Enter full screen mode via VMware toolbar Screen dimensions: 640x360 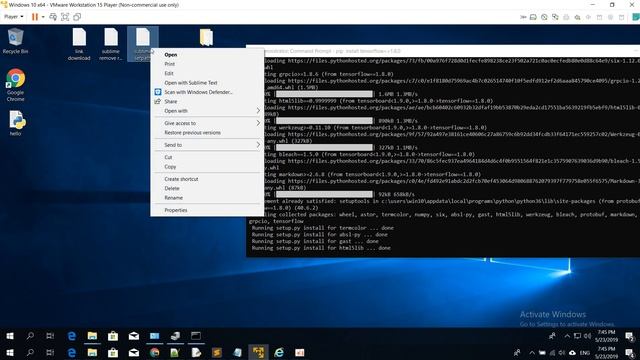pos(65,17)
